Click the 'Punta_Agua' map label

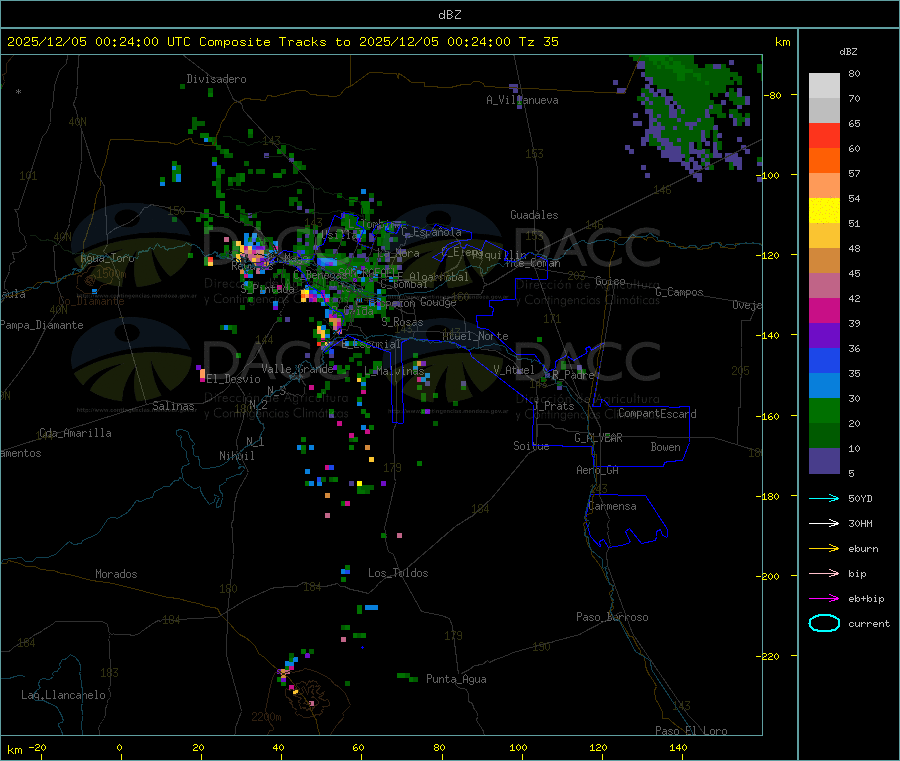point(456,679)
